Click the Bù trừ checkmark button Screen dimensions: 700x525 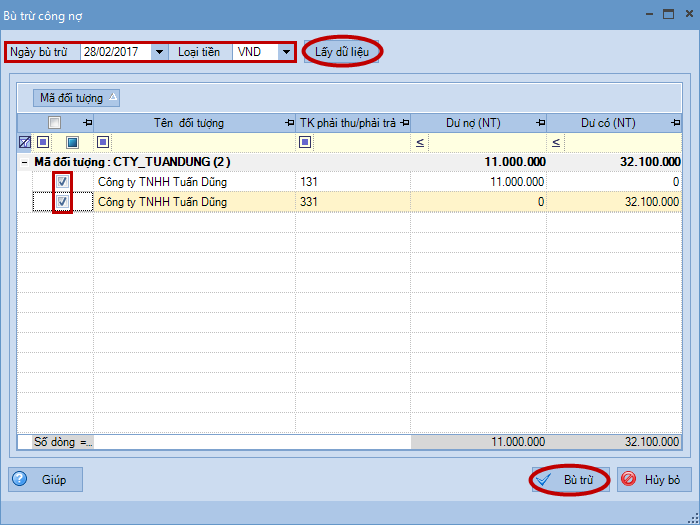568,480
